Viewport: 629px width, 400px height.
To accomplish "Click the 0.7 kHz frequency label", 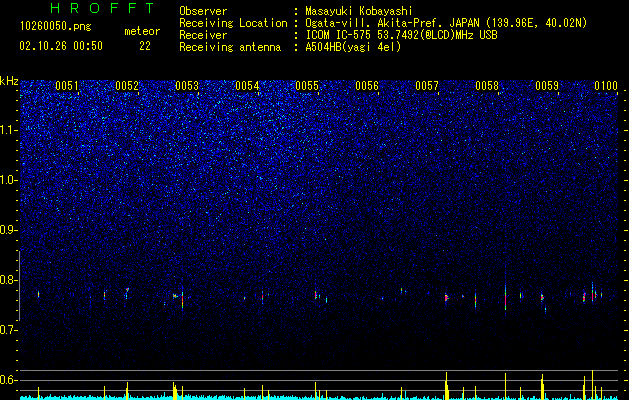I will click(x=9, y=330).
